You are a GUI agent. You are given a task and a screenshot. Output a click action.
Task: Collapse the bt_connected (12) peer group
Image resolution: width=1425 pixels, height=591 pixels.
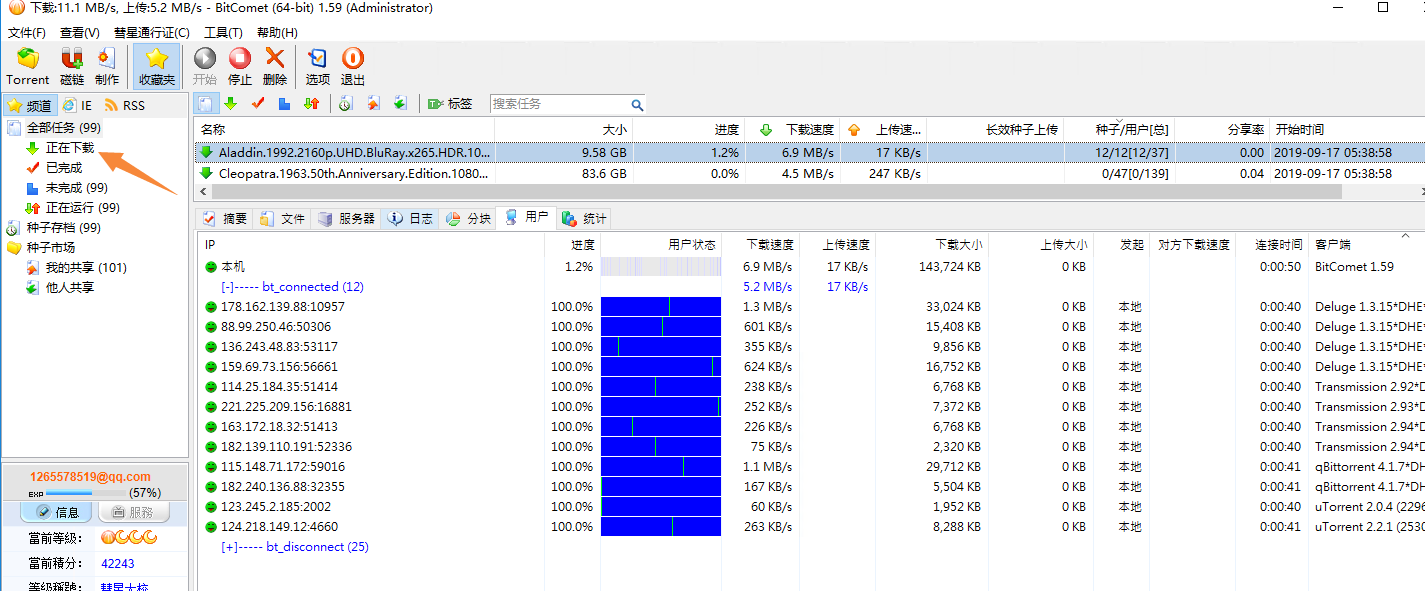[x=227, y=287]
